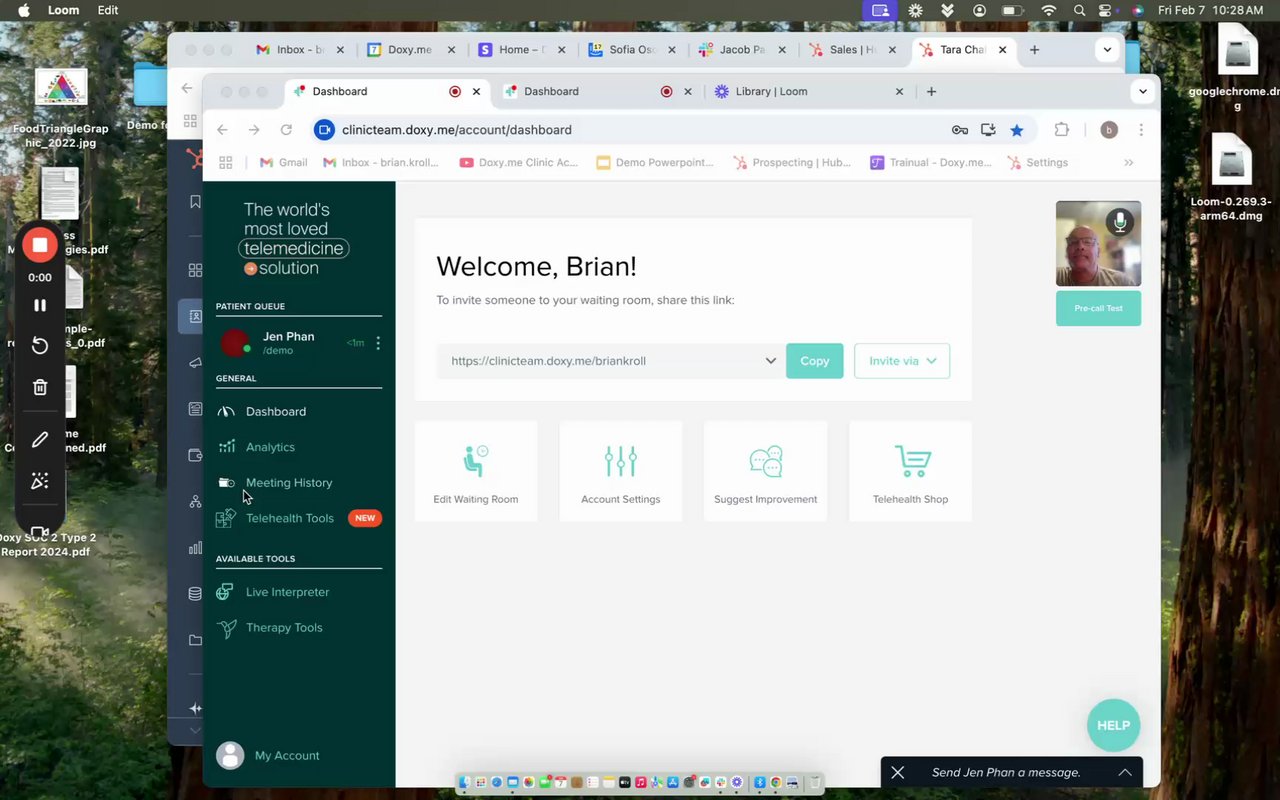The height and width of the screenshot is (800, 1280).
Task: Open front Chrome window tab search dropdown
Action: click(1143, 91)
